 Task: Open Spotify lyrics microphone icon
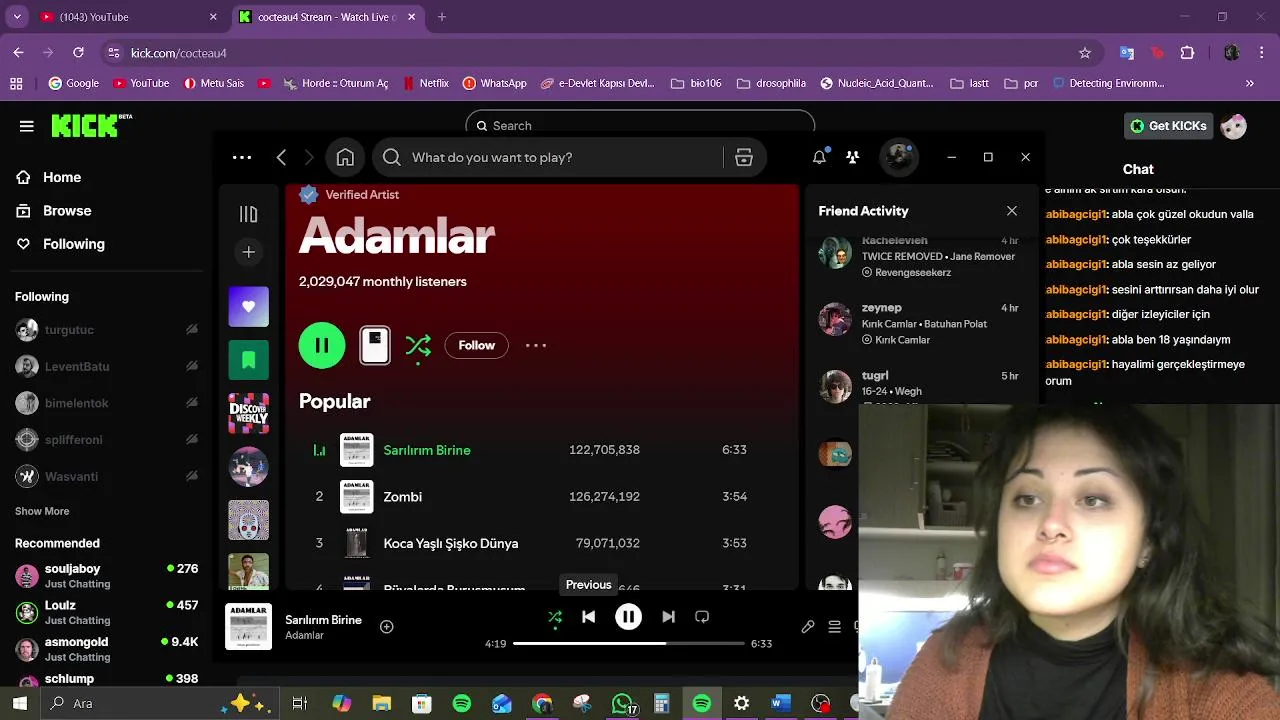808,627
